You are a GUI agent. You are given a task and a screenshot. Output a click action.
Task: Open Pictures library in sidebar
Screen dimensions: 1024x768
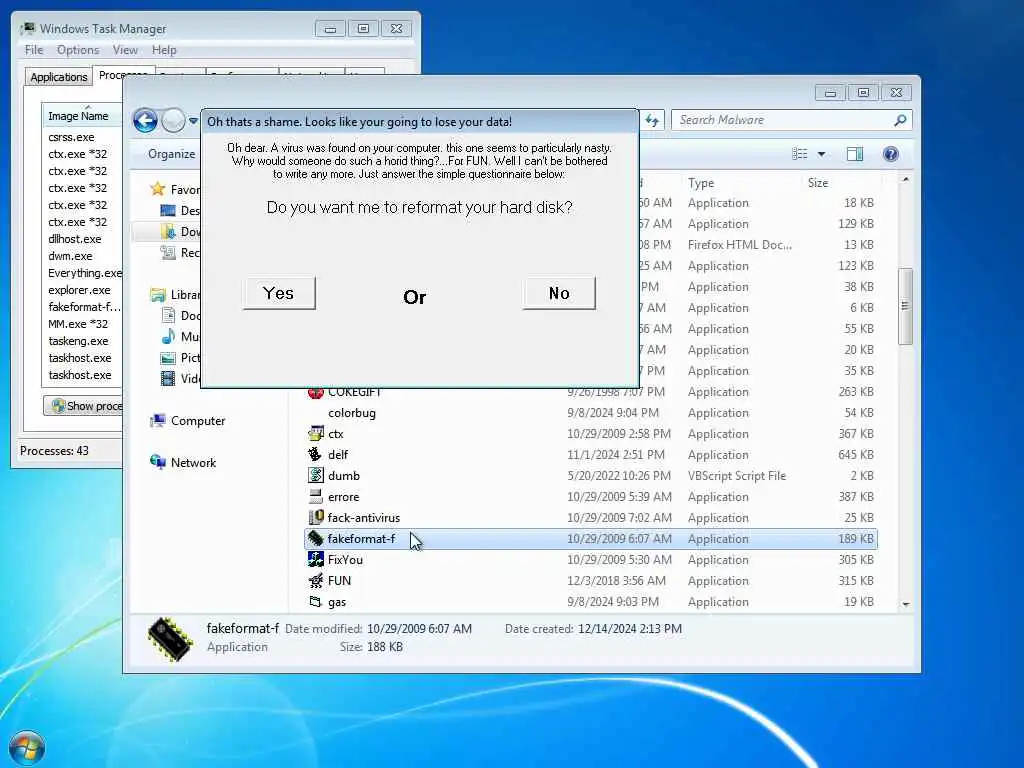pyautogui.click(x=180, y=357)
